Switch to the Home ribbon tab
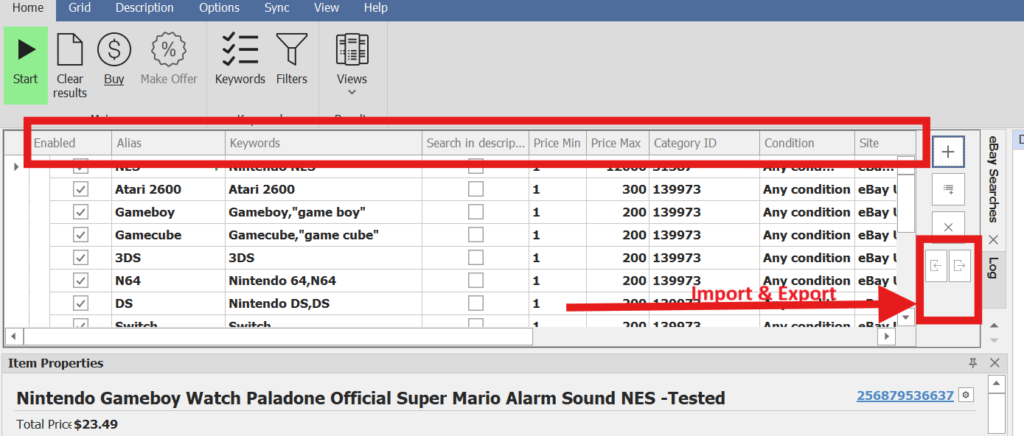 pos(28,8)
